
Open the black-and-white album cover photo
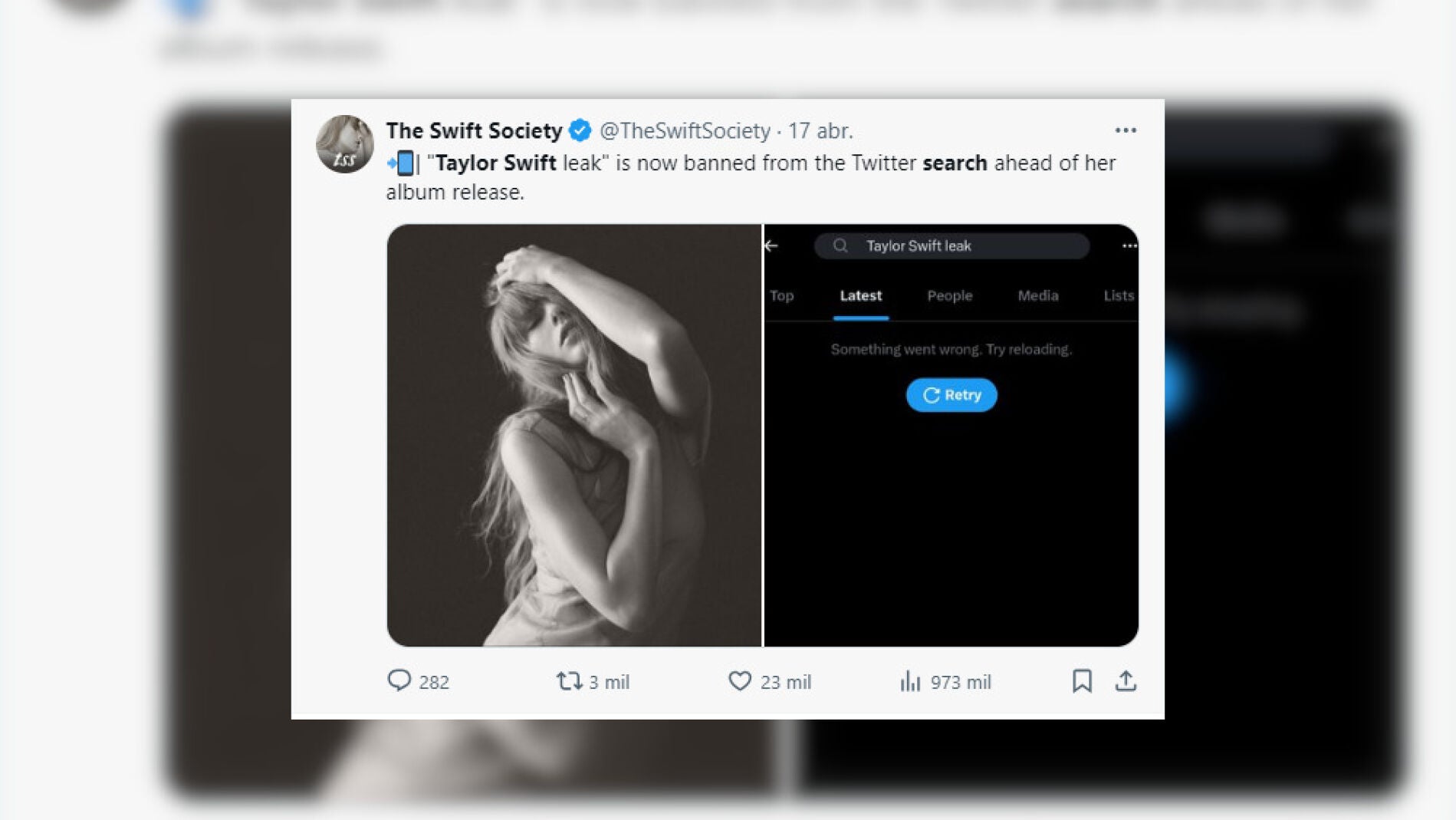[x=574, y=435]
